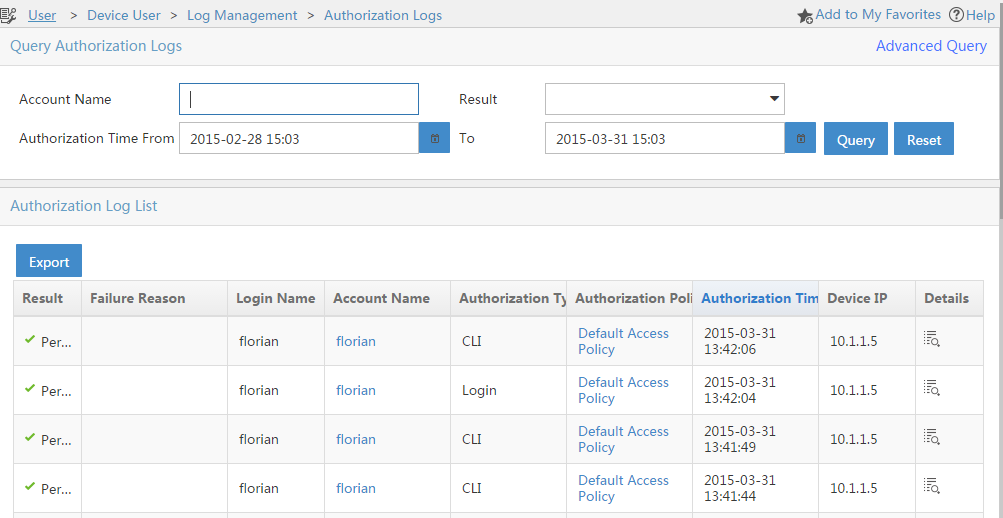Sort by Authorization Time column header
Screen dimensions: 1003x518
759,298
